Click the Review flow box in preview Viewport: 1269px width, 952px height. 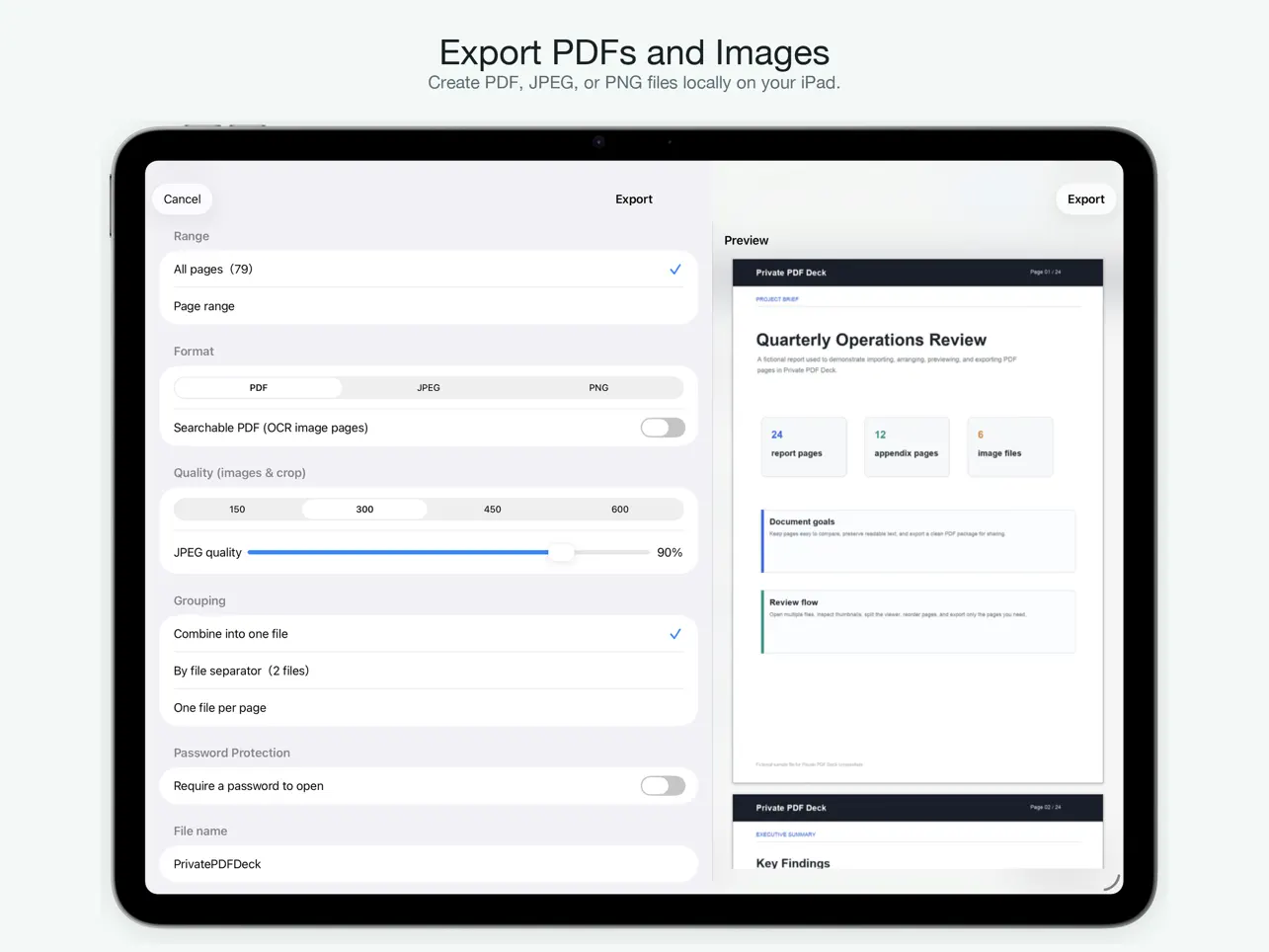coord(917,622)
